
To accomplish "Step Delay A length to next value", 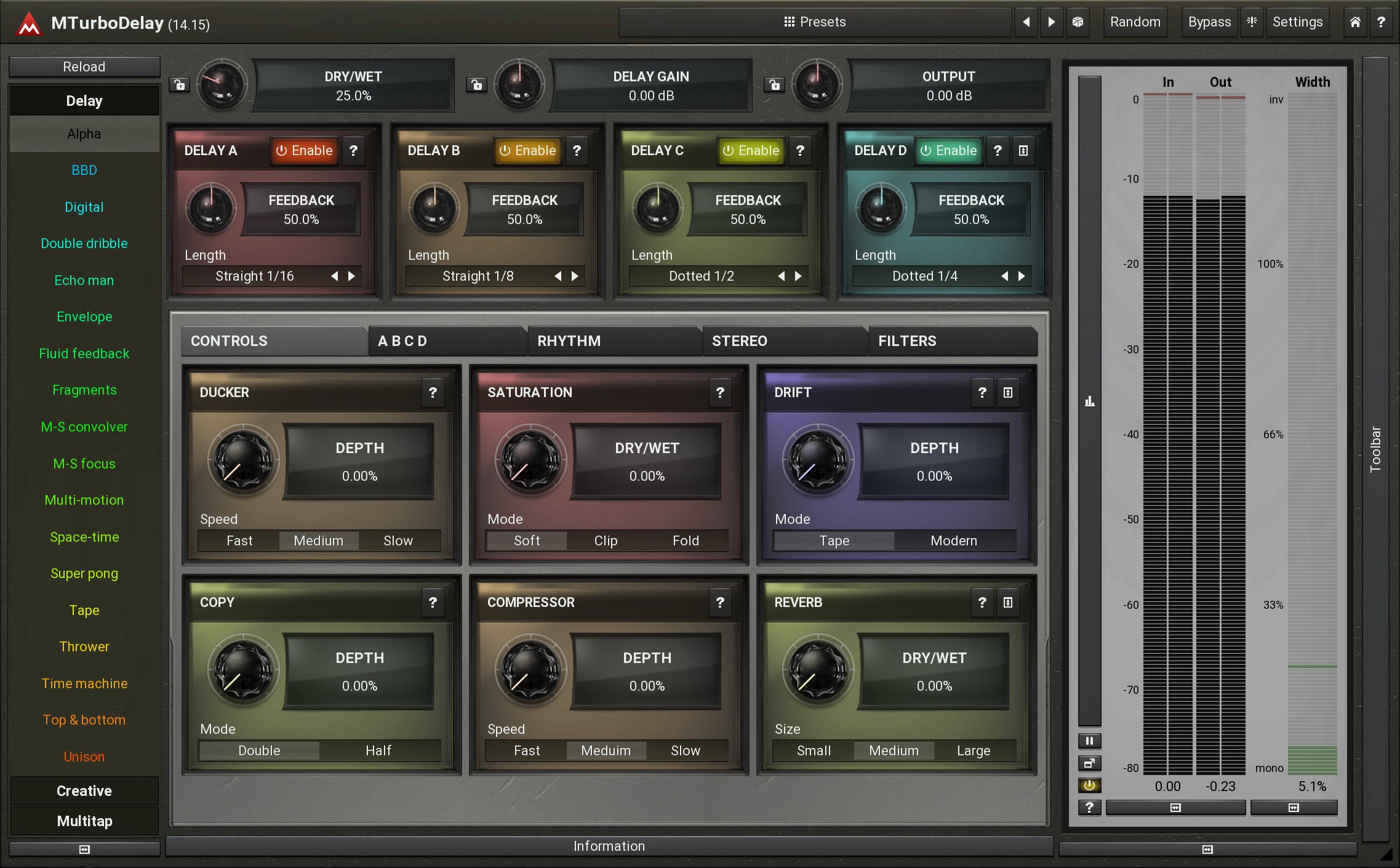I will [352, 276].
